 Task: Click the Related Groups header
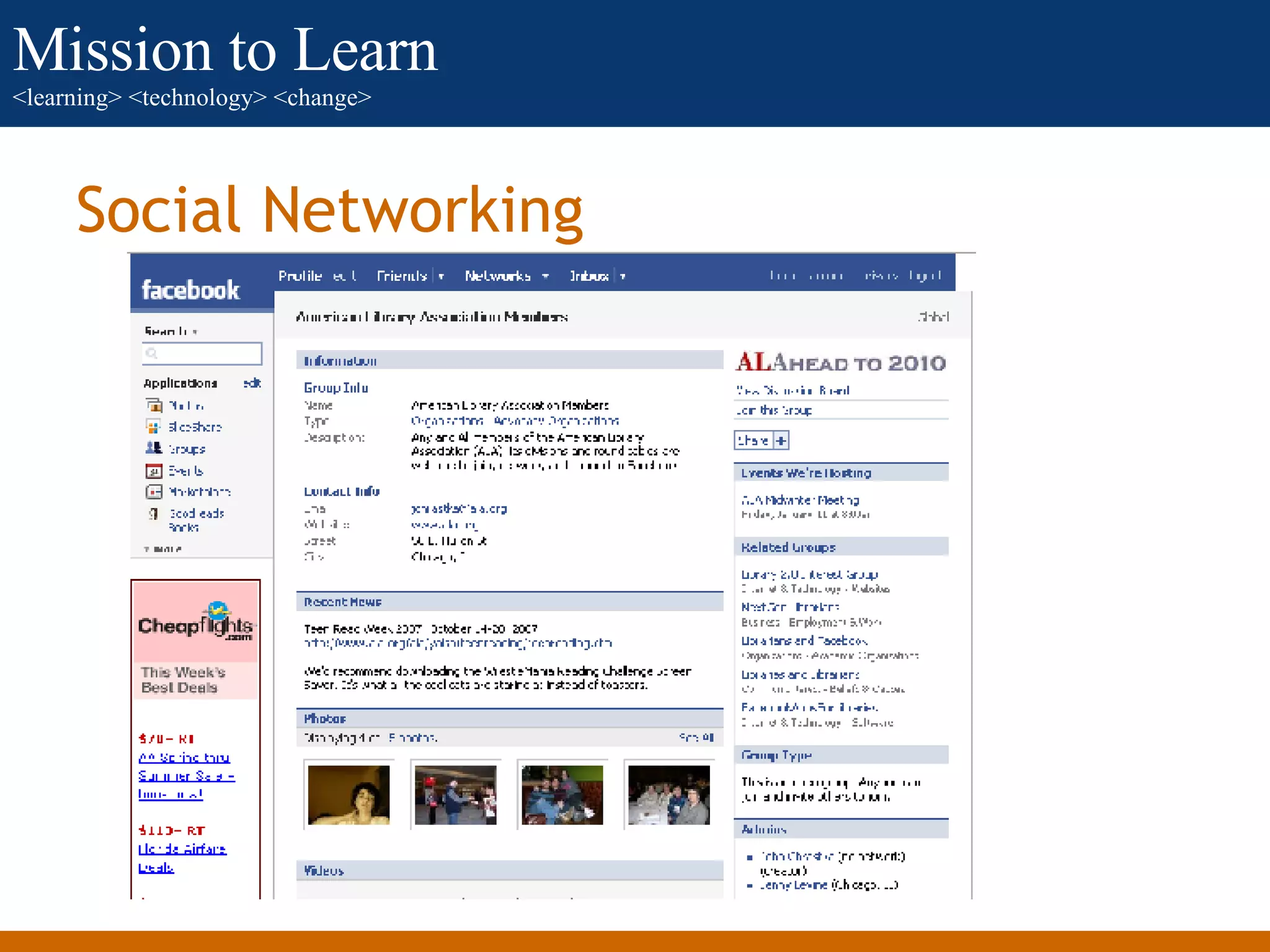(841, 547)
